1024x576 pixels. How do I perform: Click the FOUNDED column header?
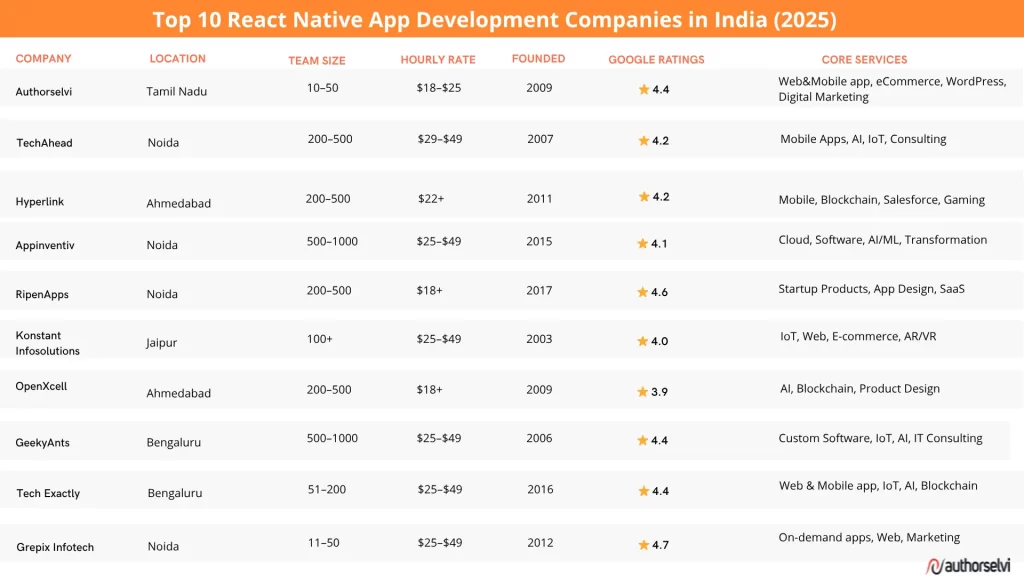tap(539, 57)
